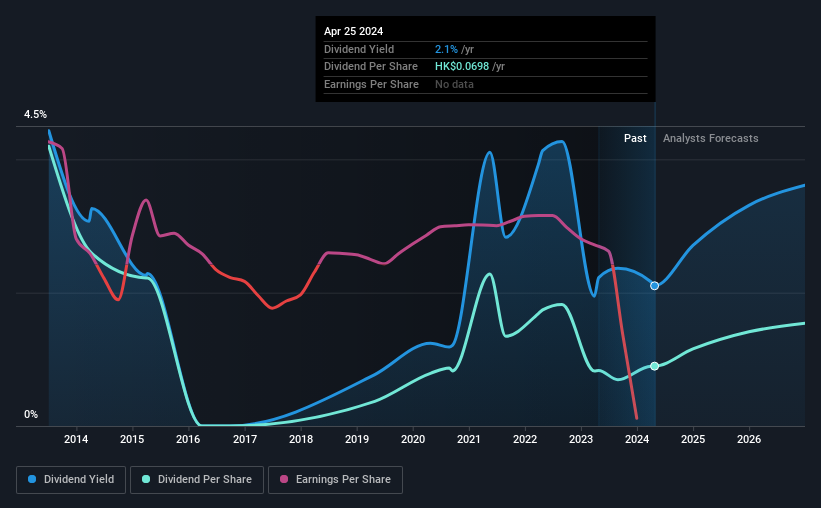Toggle the Earnings Per Share legend button
The width and height of the screenshot is (821, 508).
pyautogui.click(x=335, y=480)
